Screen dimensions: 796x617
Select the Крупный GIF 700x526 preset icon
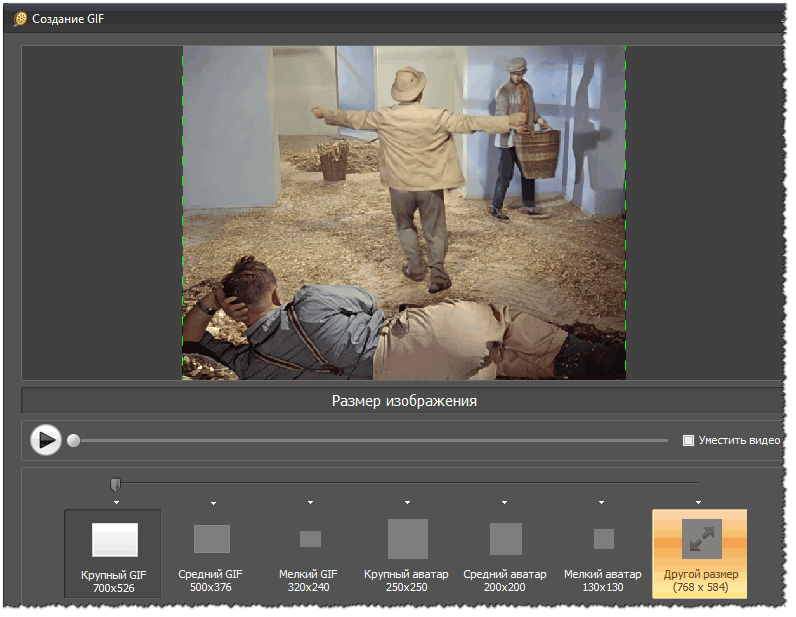point(114,539)
